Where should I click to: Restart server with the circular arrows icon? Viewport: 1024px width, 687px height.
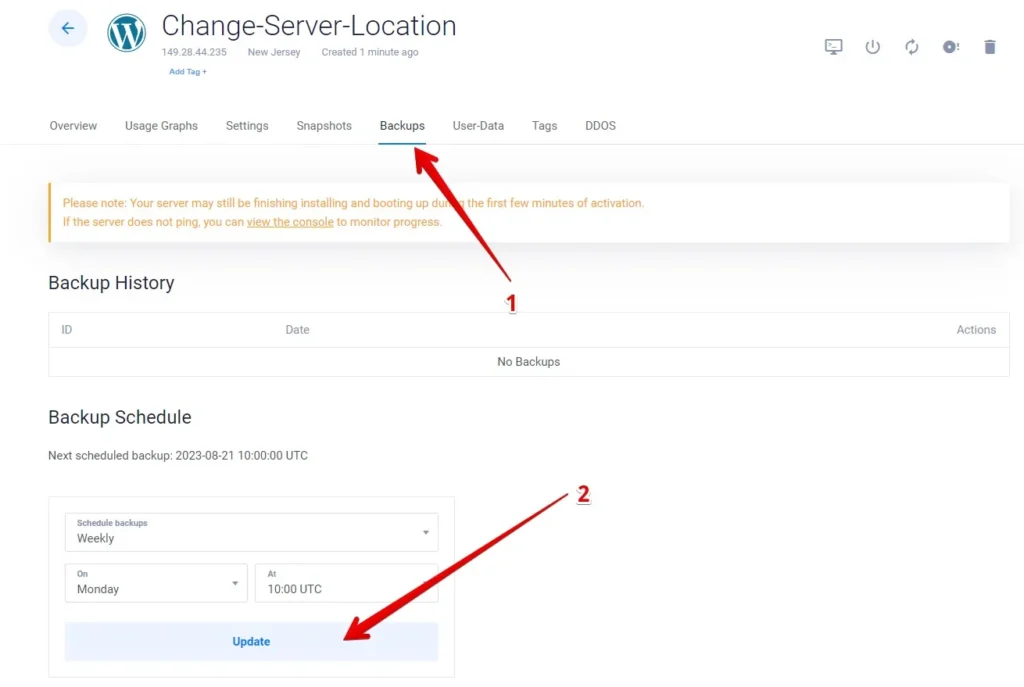(x=912, y=47)
